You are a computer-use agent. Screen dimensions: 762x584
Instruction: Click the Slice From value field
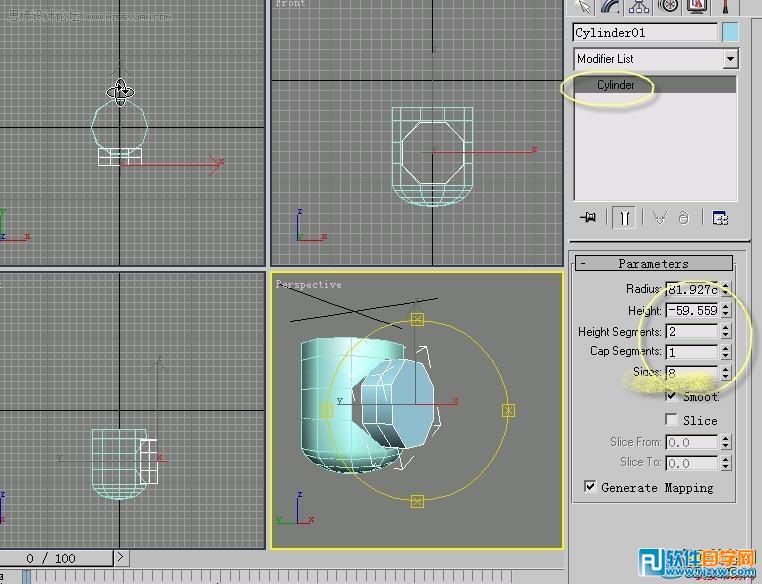(692, 442)
